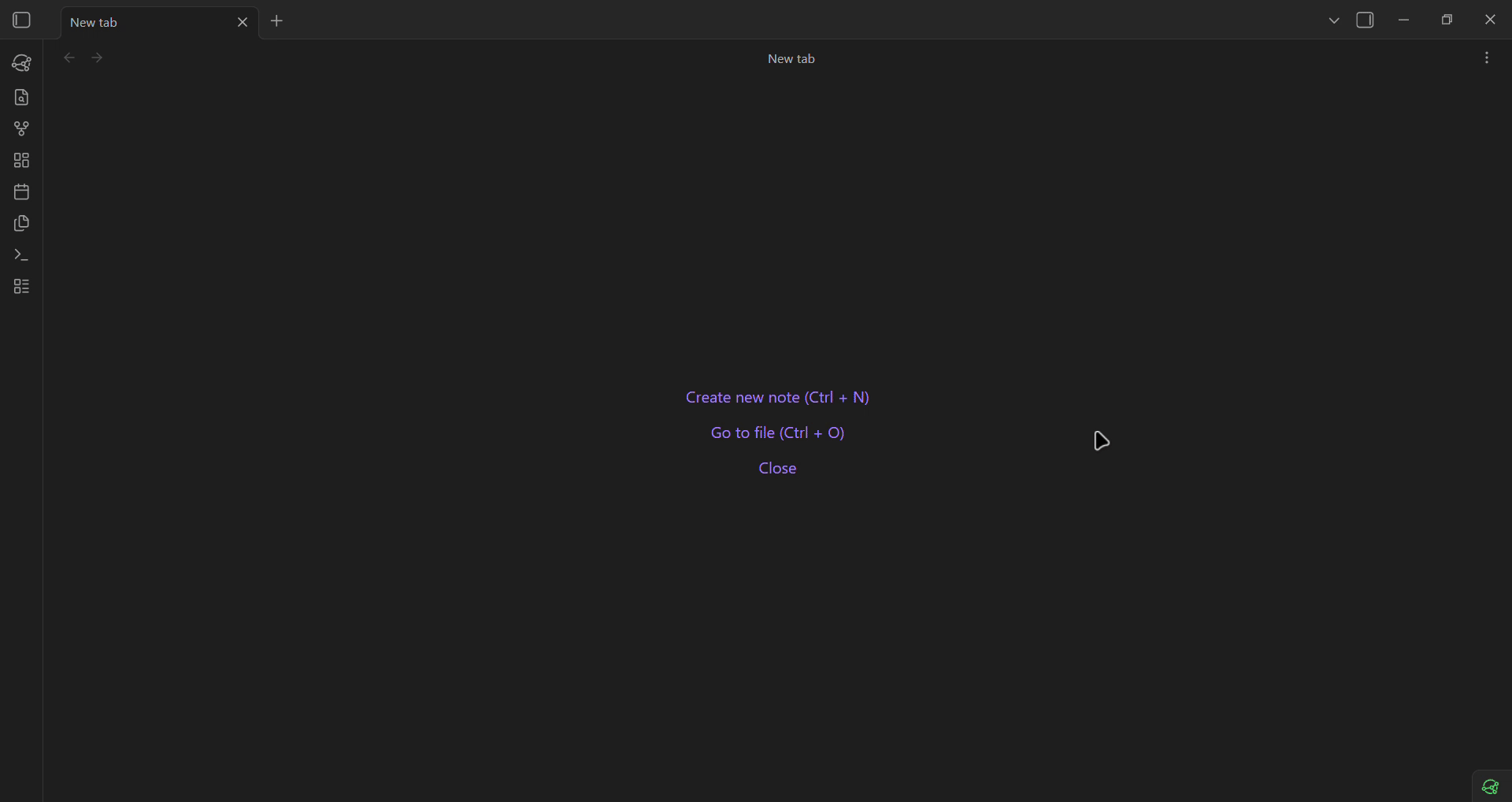1512x802 pixels.
Task: Open the copies/templates panel
Action: 21,224
